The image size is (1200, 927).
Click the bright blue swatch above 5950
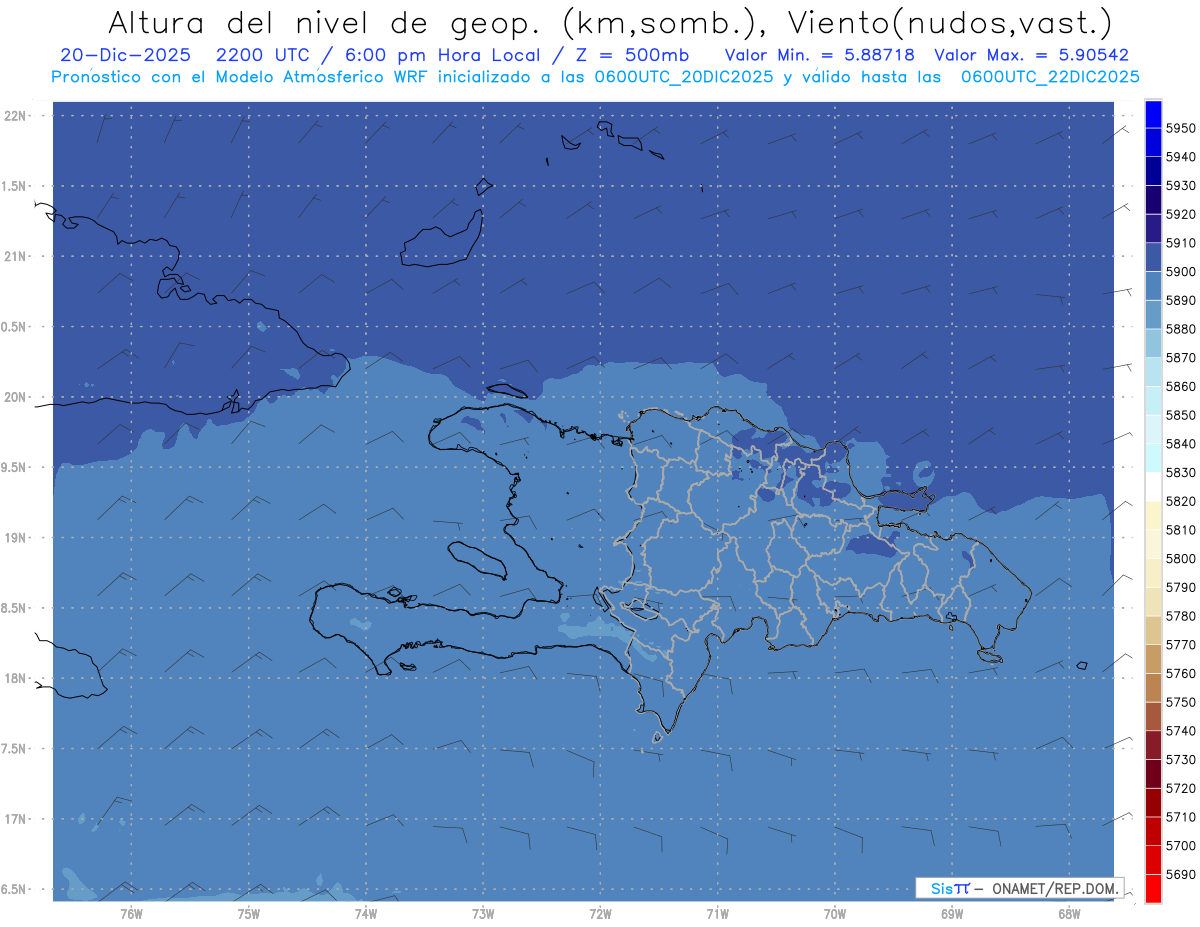(x=1153, y=114)
